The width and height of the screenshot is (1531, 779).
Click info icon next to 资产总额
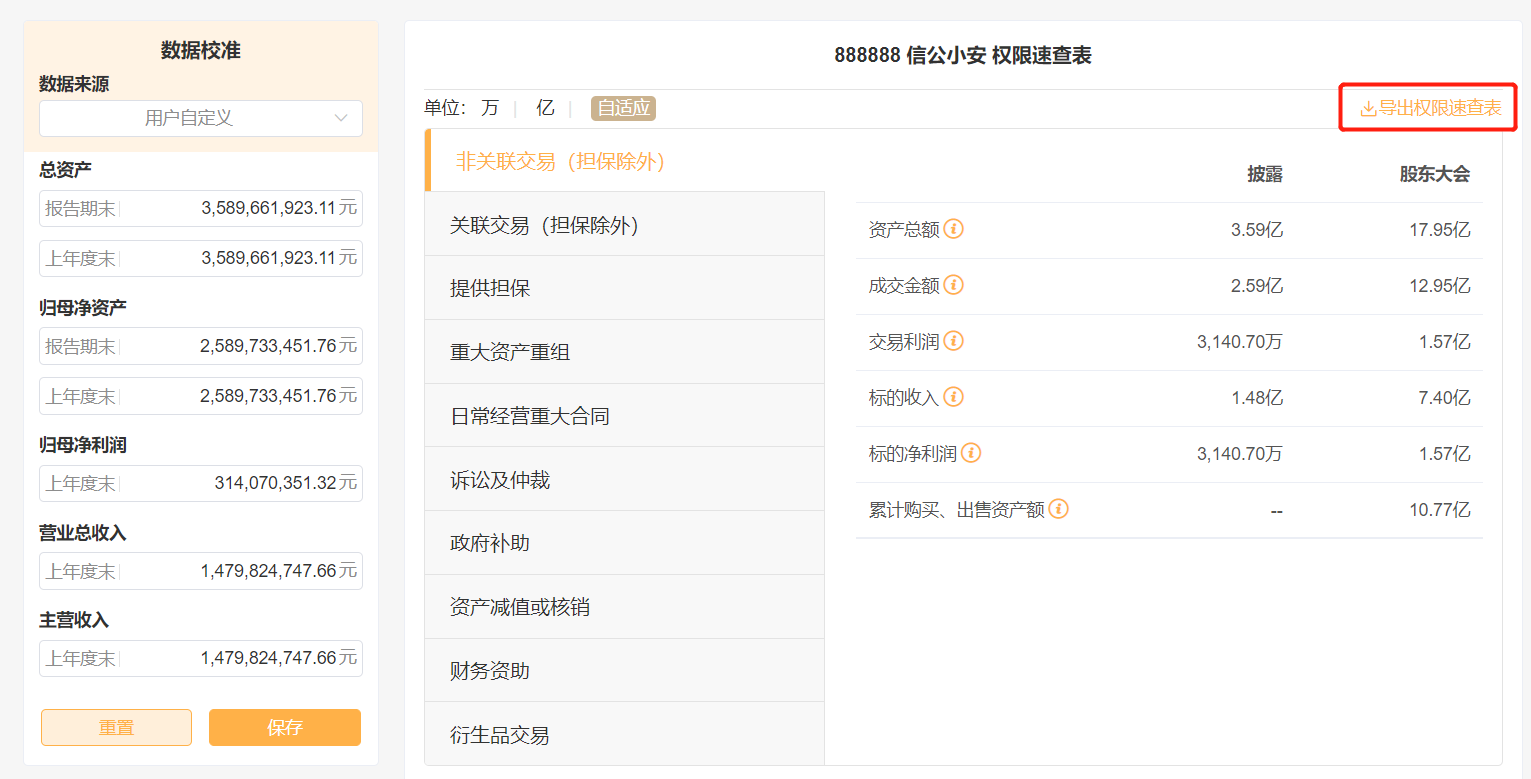tap(954, 229)
